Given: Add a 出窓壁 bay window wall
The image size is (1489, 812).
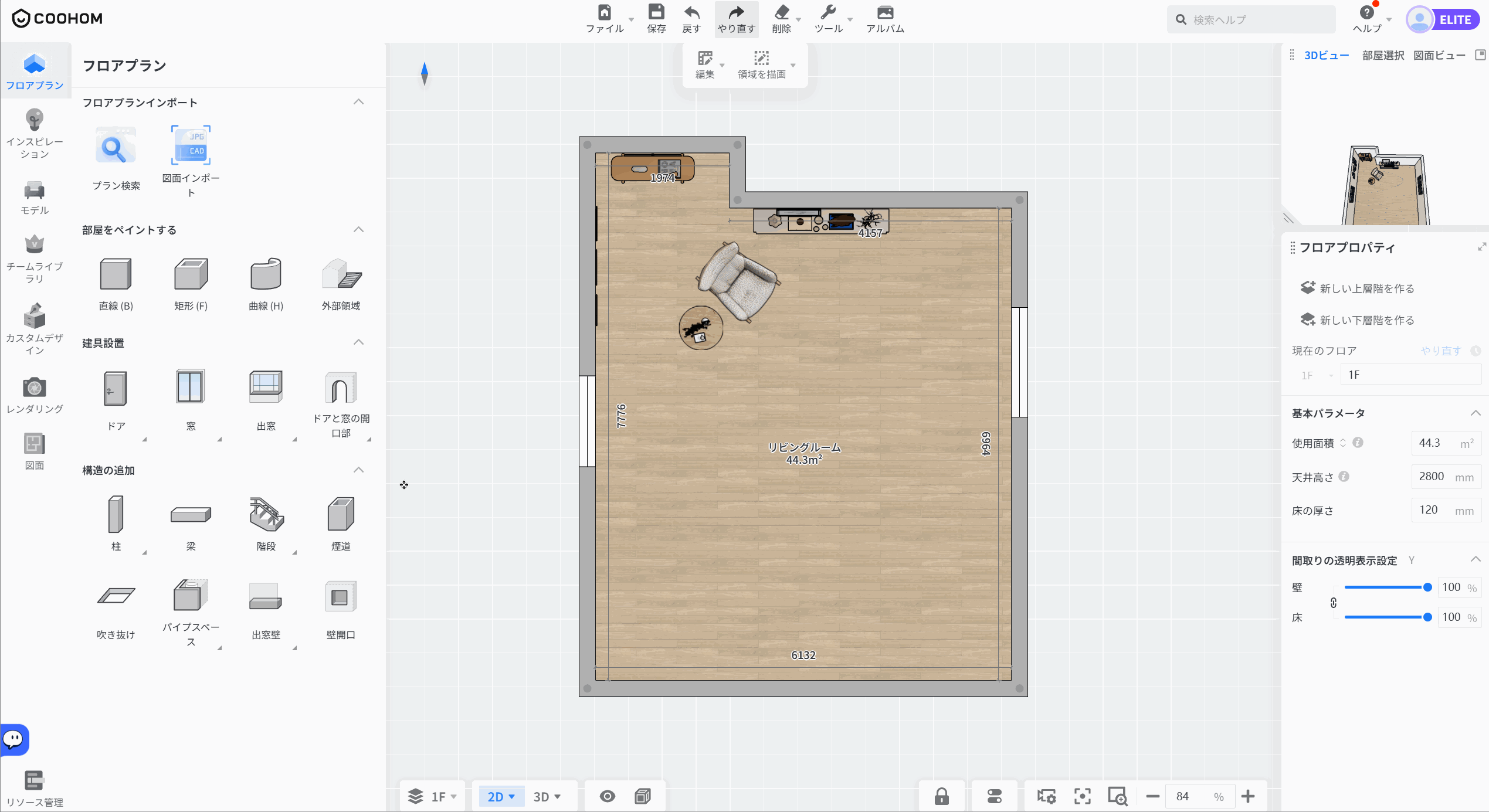Looking at the screenshot, I should click(266, 596).
